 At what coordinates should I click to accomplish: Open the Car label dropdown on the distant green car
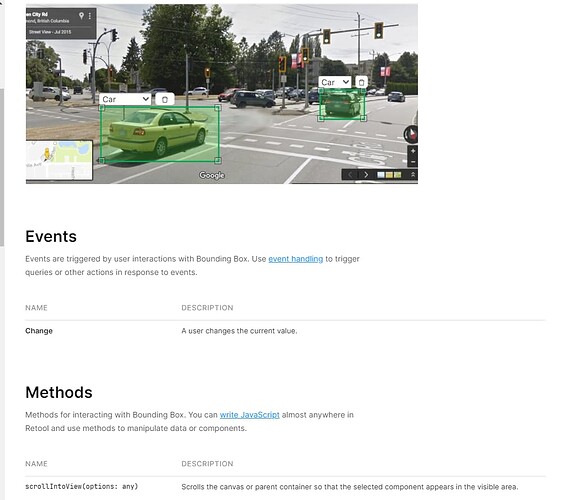(335, 82)
